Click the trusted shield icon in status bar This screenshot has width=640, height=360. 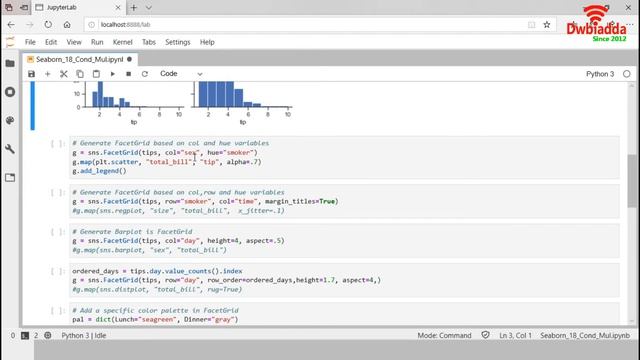coord(485,335)
